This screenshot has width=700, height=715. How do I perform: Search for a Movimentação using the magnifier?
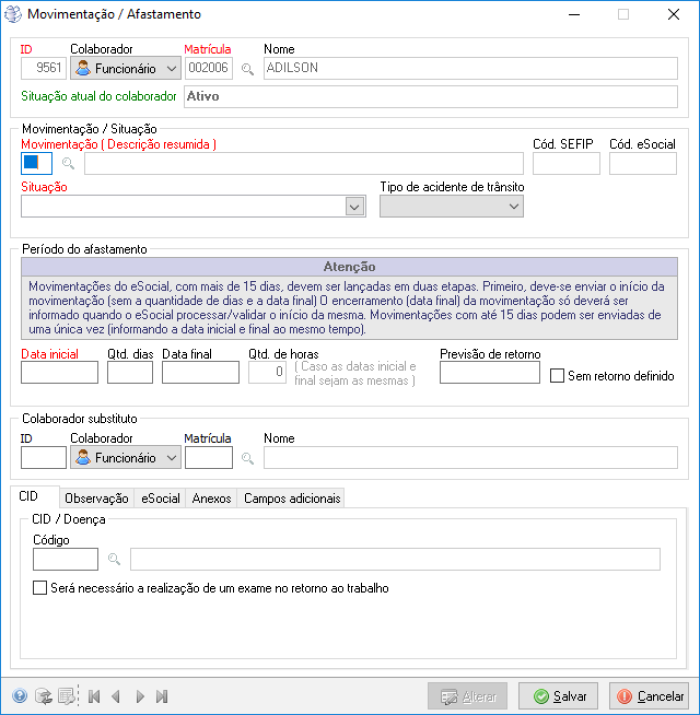[69, 163]
